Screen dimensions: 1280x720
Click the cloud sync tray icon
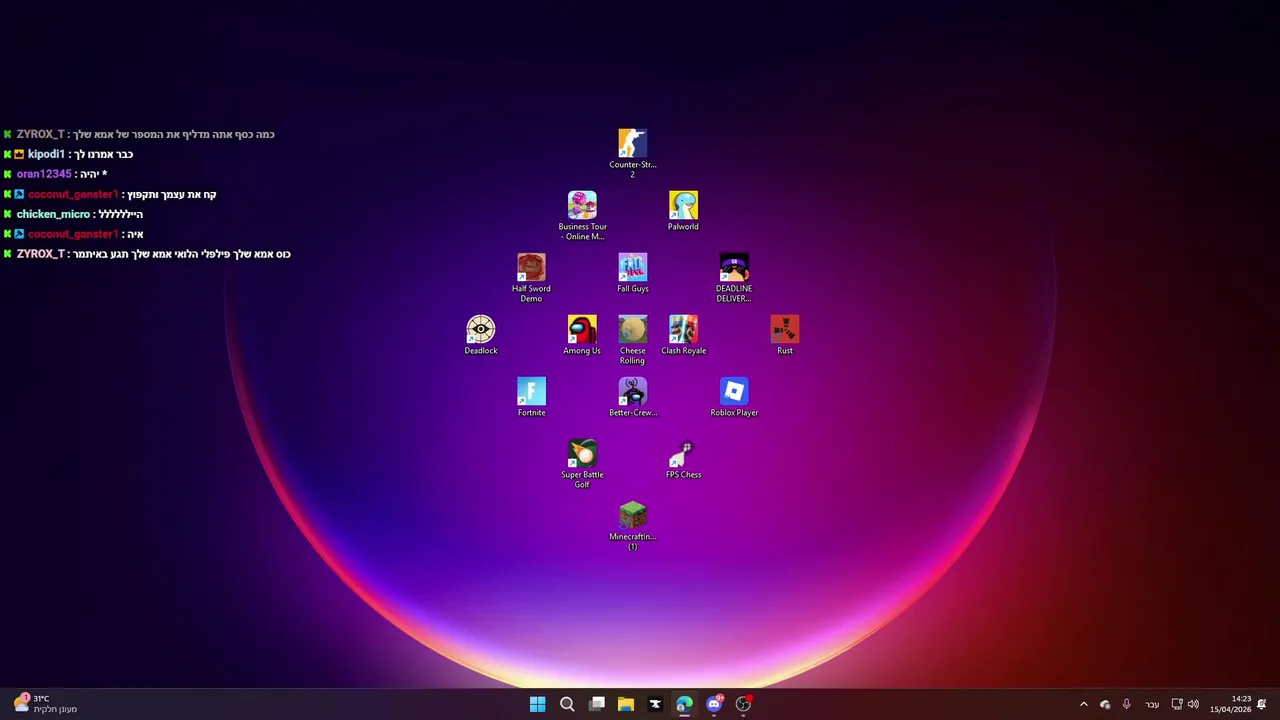coord(1105,704)
